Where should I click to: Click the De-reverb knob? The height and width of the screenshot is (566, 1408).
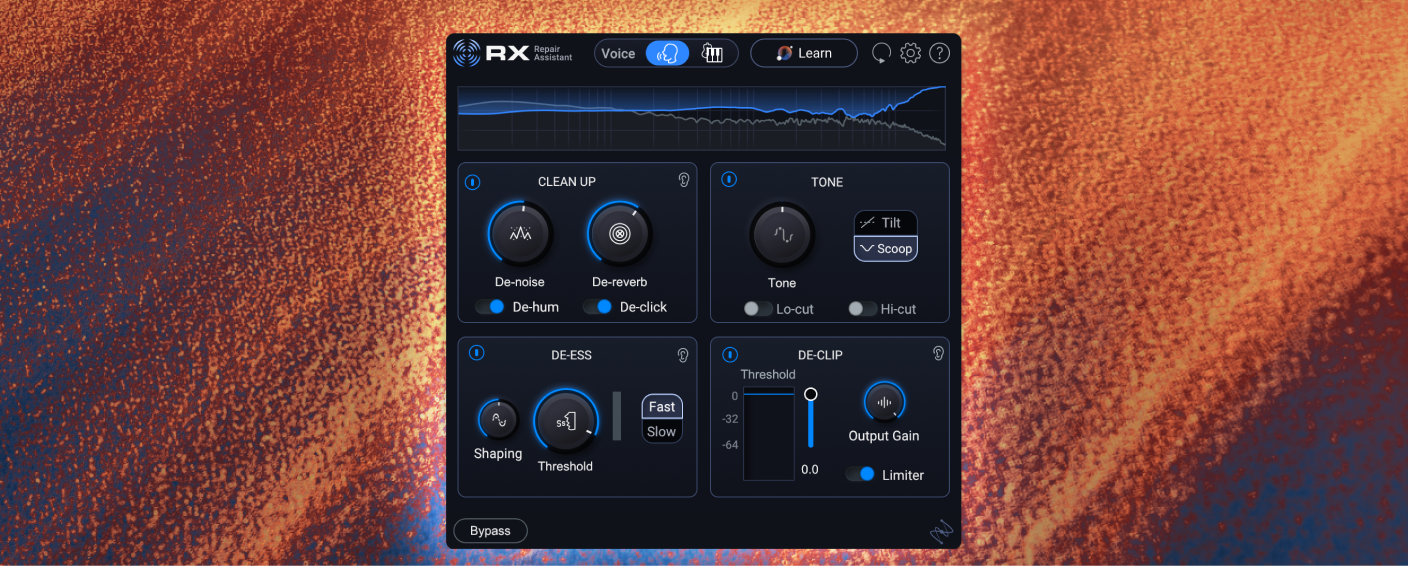(620, 233)
